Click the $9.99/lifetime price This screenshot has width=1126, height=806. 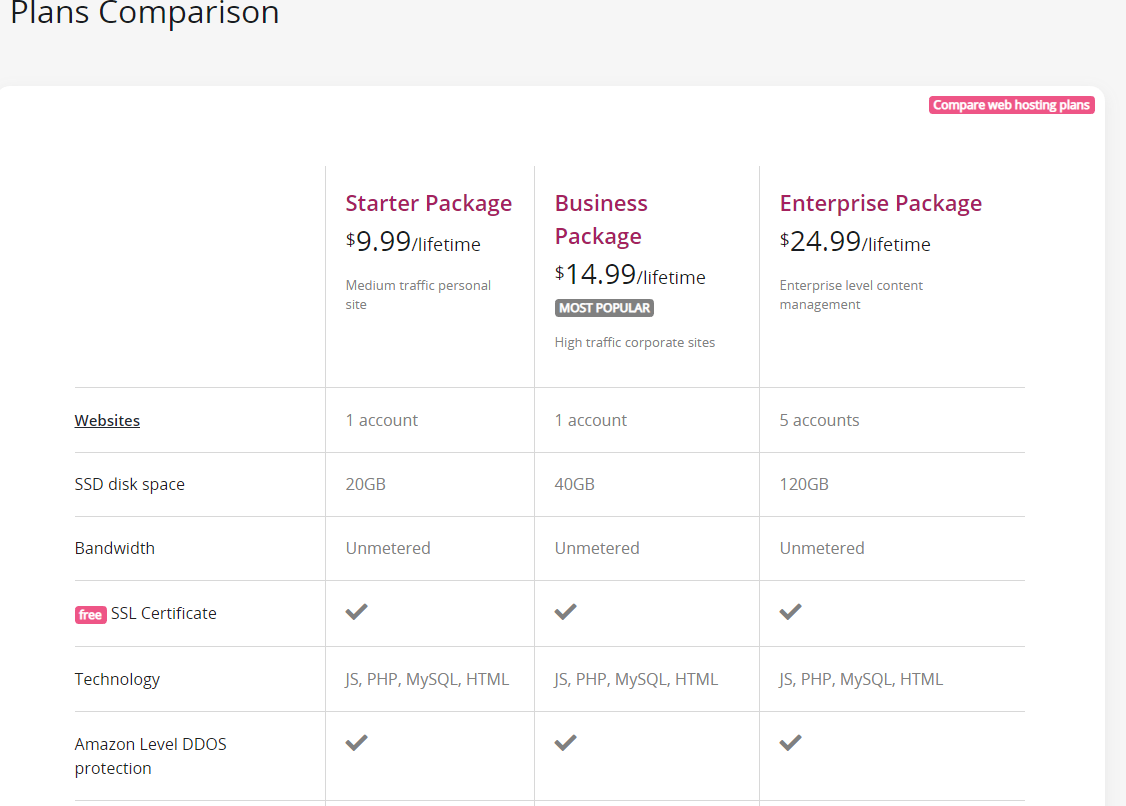point(413,242)
